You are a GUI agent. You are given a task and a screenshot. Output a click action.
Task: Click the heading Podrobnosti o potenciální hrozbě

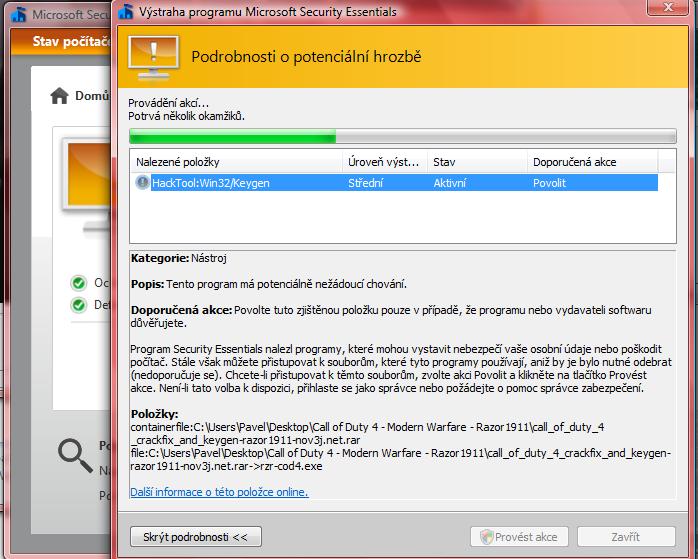(x=306, y=57)
